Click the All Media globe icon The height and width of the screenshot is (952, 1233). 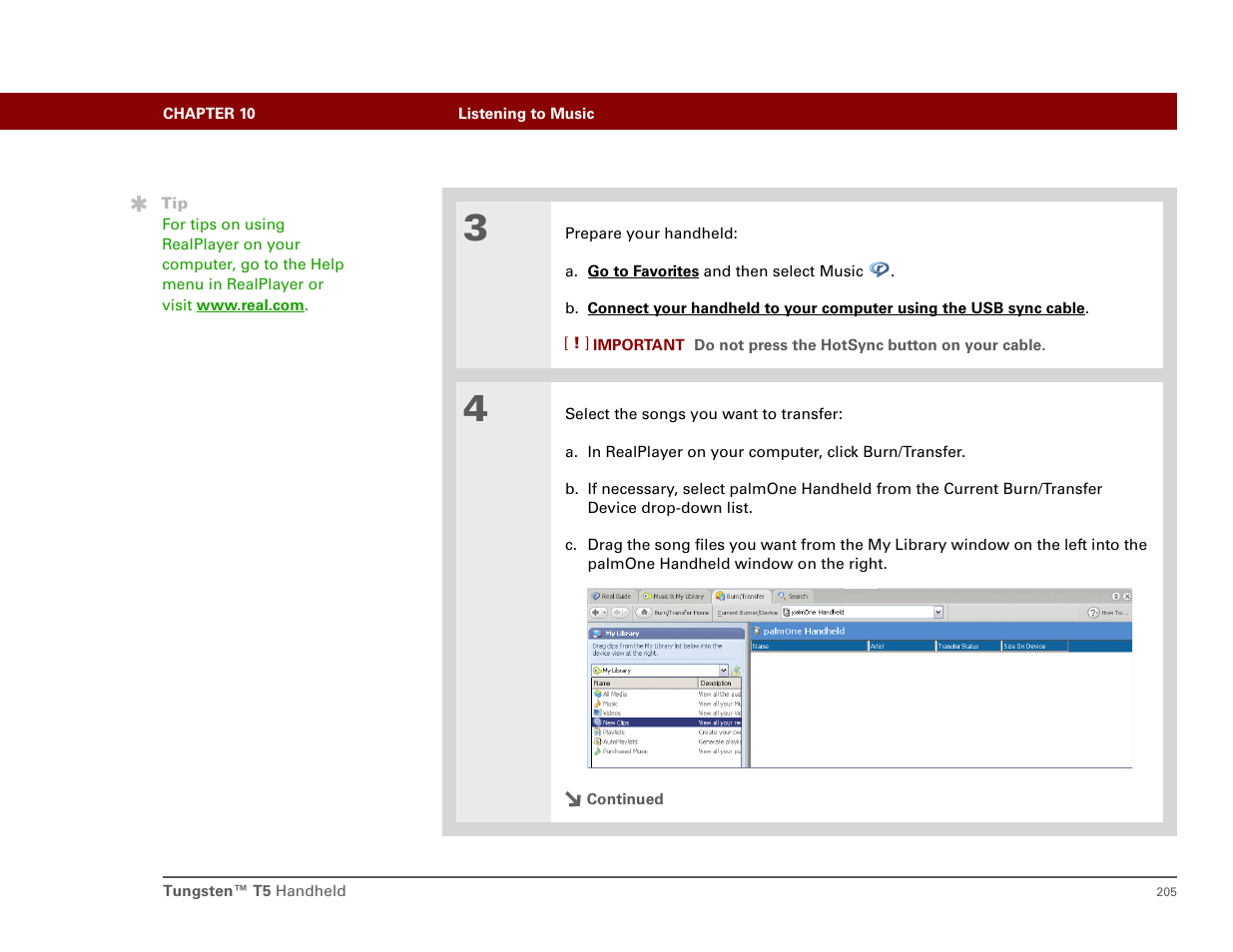coord(598,695)
